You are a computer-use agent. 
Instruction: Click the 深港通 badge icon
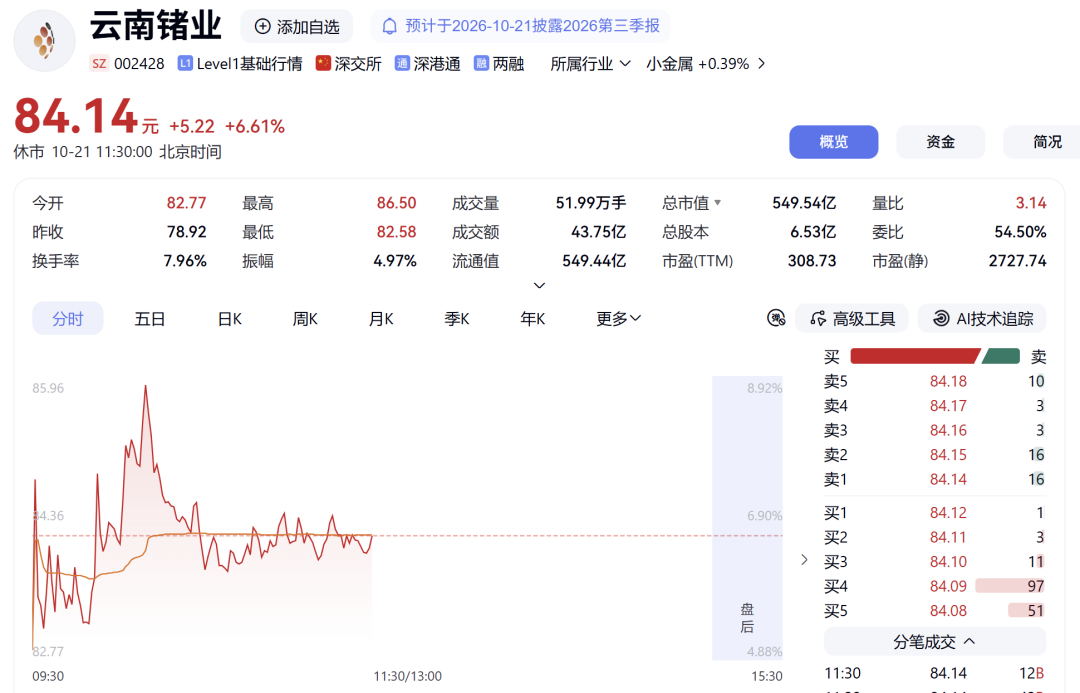click(402, 63)
